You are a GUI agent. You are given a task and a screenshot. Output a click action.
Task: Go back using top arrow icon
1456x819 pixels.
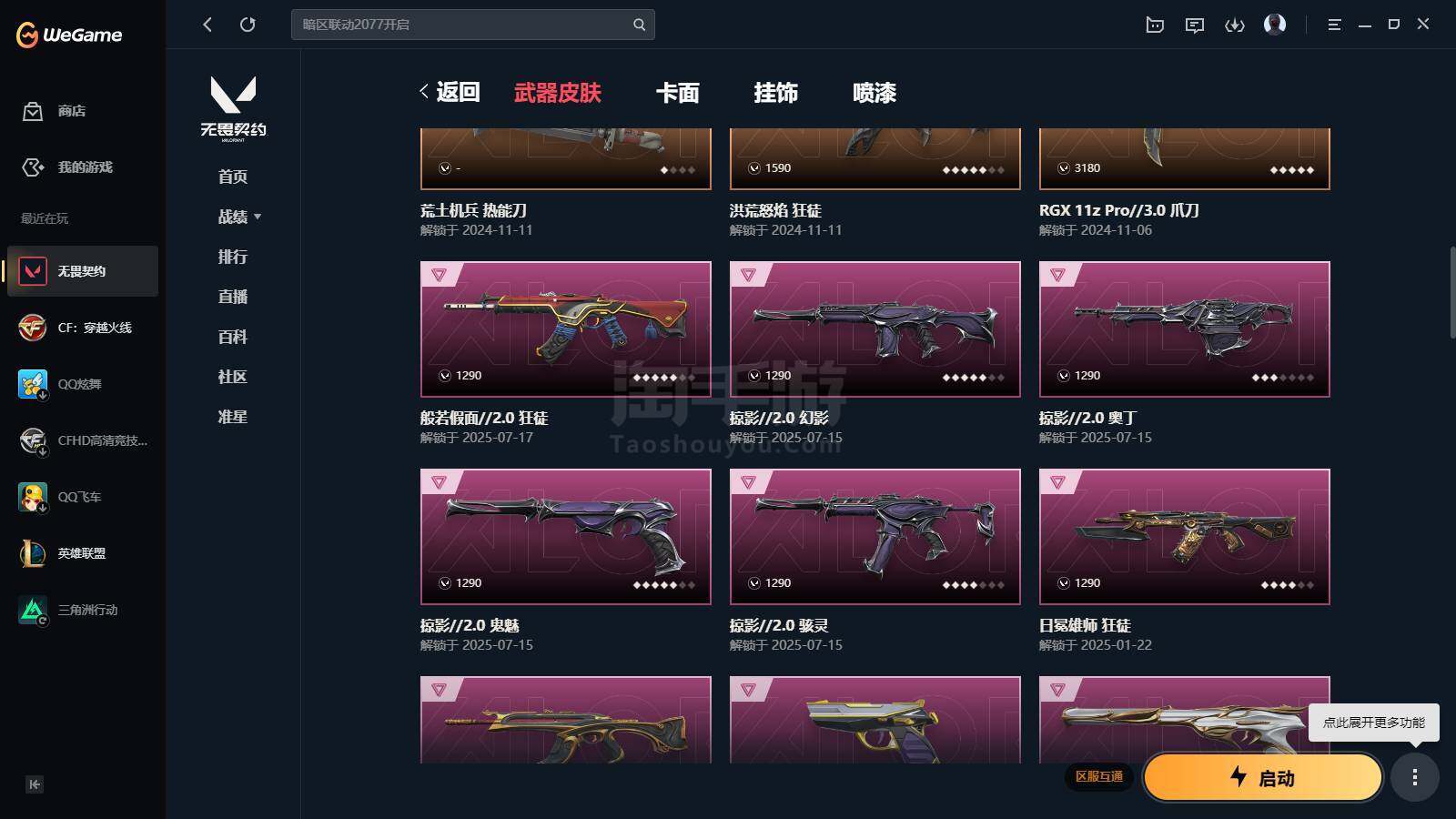tap(207, 25)
